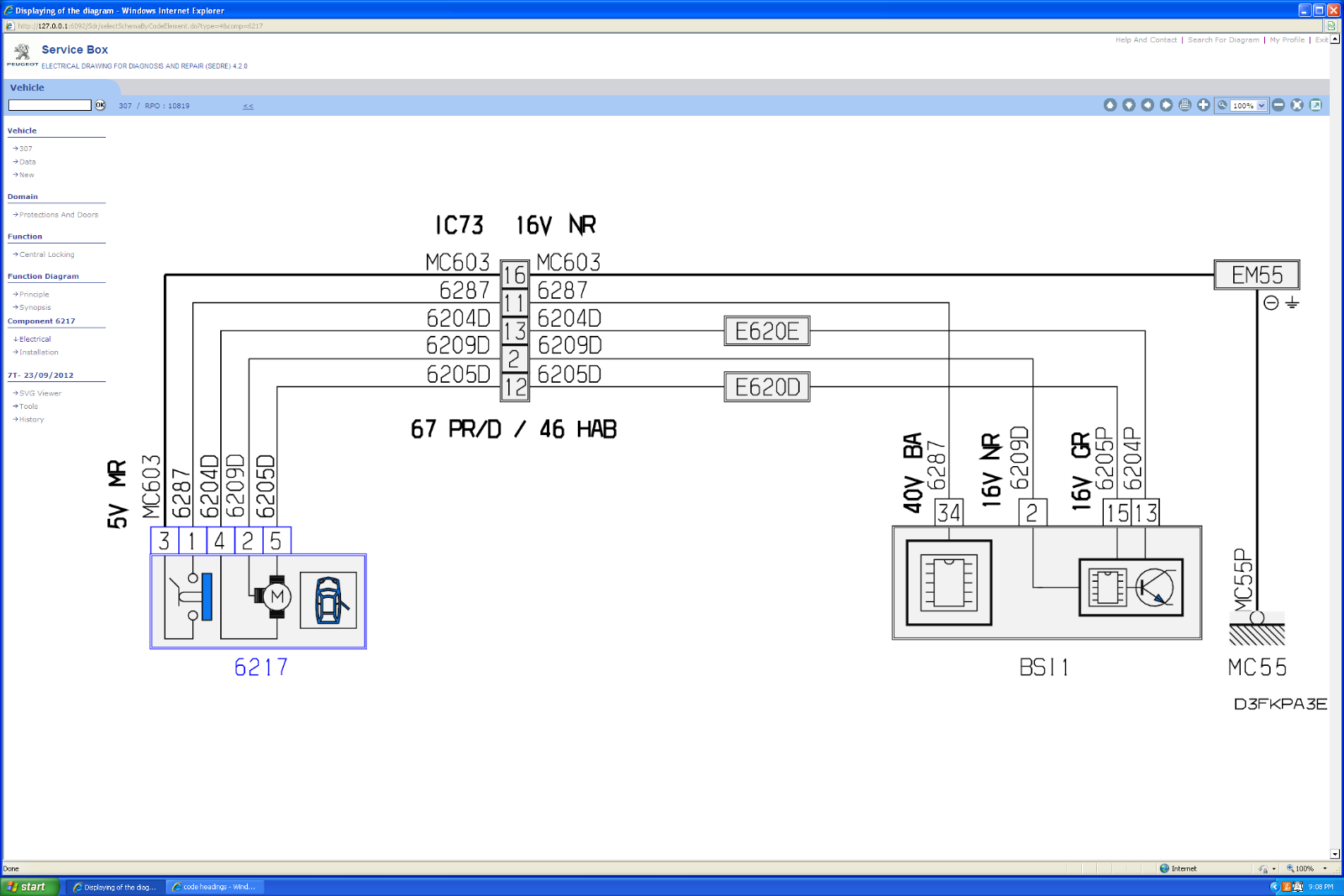Screen dimensions: 1344x896
Task: Click the << collapse link in vehicle bar
Action: 248,106
